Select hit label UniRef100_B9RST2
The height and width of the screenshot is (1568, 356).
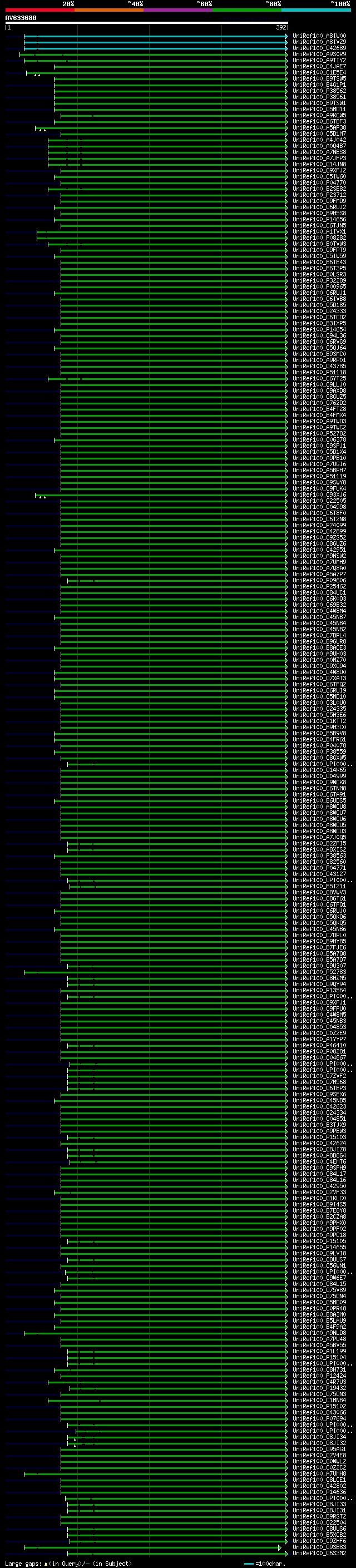(x=319, y=1517)
